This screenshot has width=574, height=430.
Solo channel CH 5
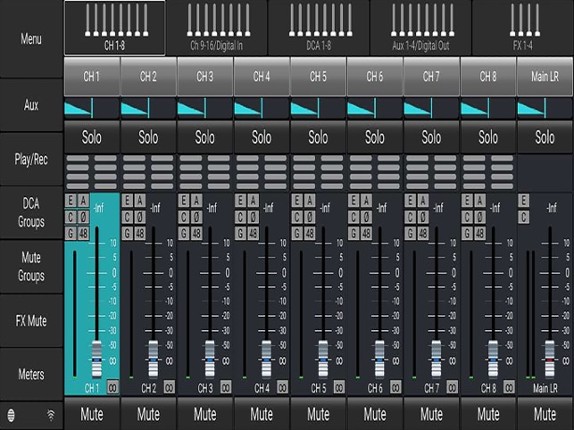tap(318, 137)
